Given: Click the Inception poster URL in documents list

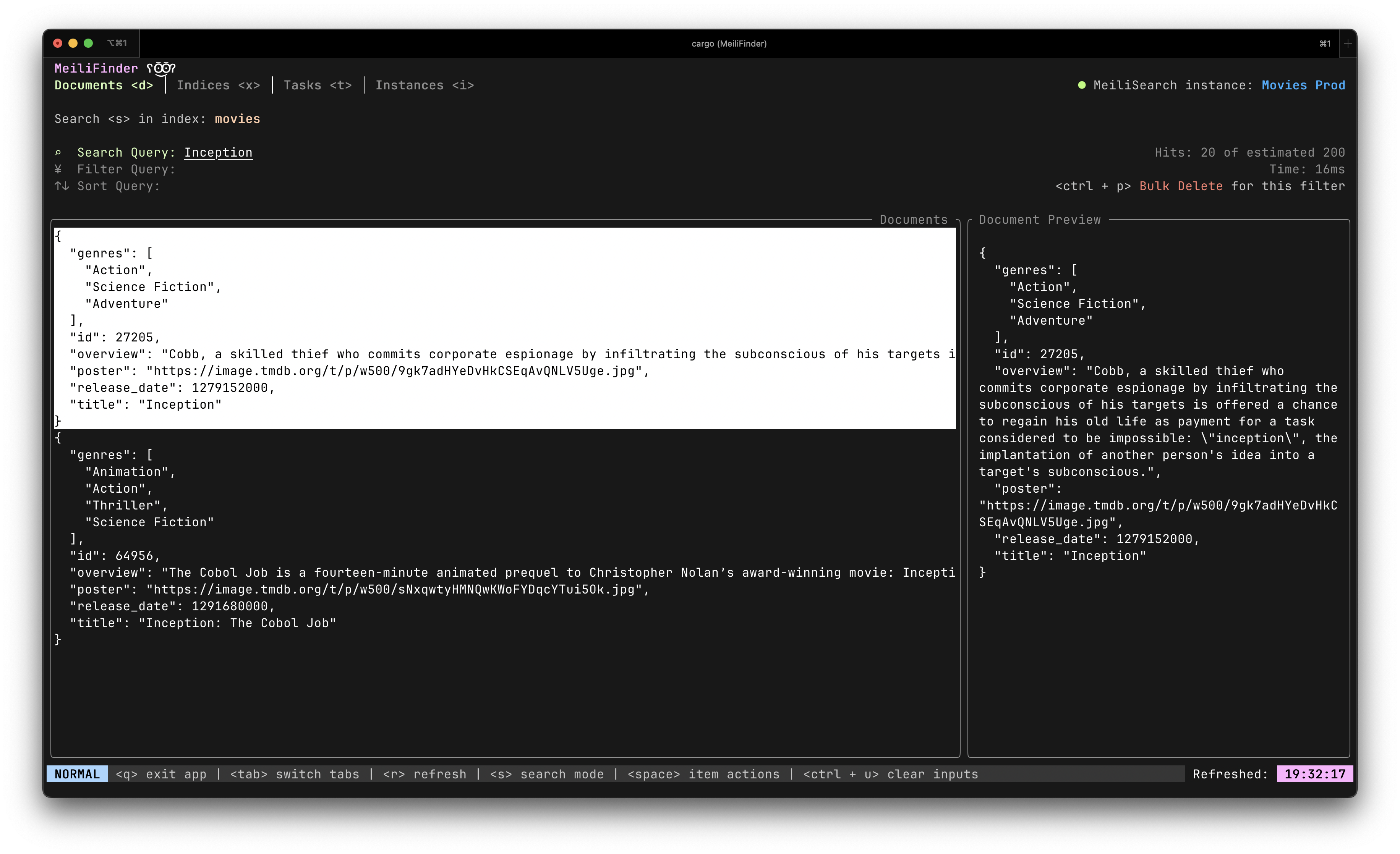Looking at the screenshot, I should click(360, 371).
